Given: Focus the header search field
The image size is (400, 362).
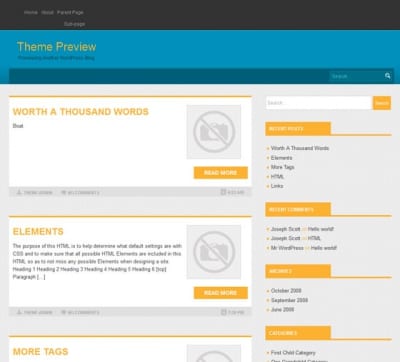Looking at the screenshot, I should coord(357,76).
